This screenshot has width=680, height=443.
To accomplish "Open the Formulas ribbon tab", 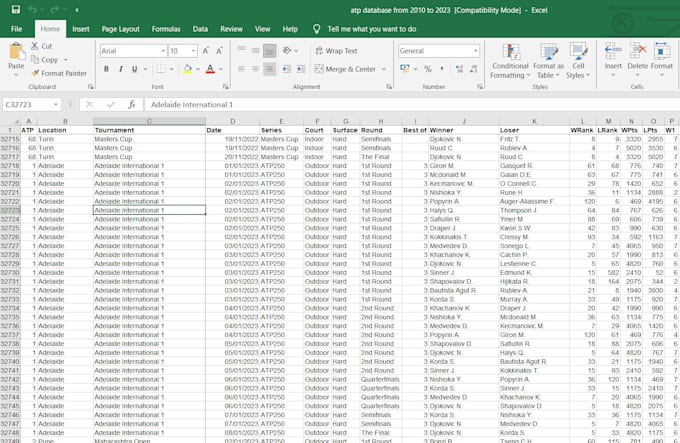I will [166, 29].
